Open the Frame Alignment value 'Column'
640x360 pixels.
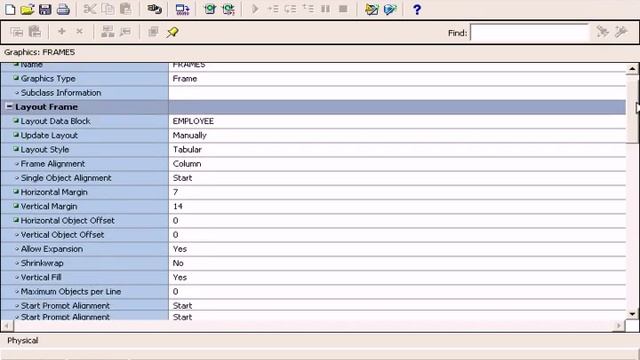tap(397, 164)
